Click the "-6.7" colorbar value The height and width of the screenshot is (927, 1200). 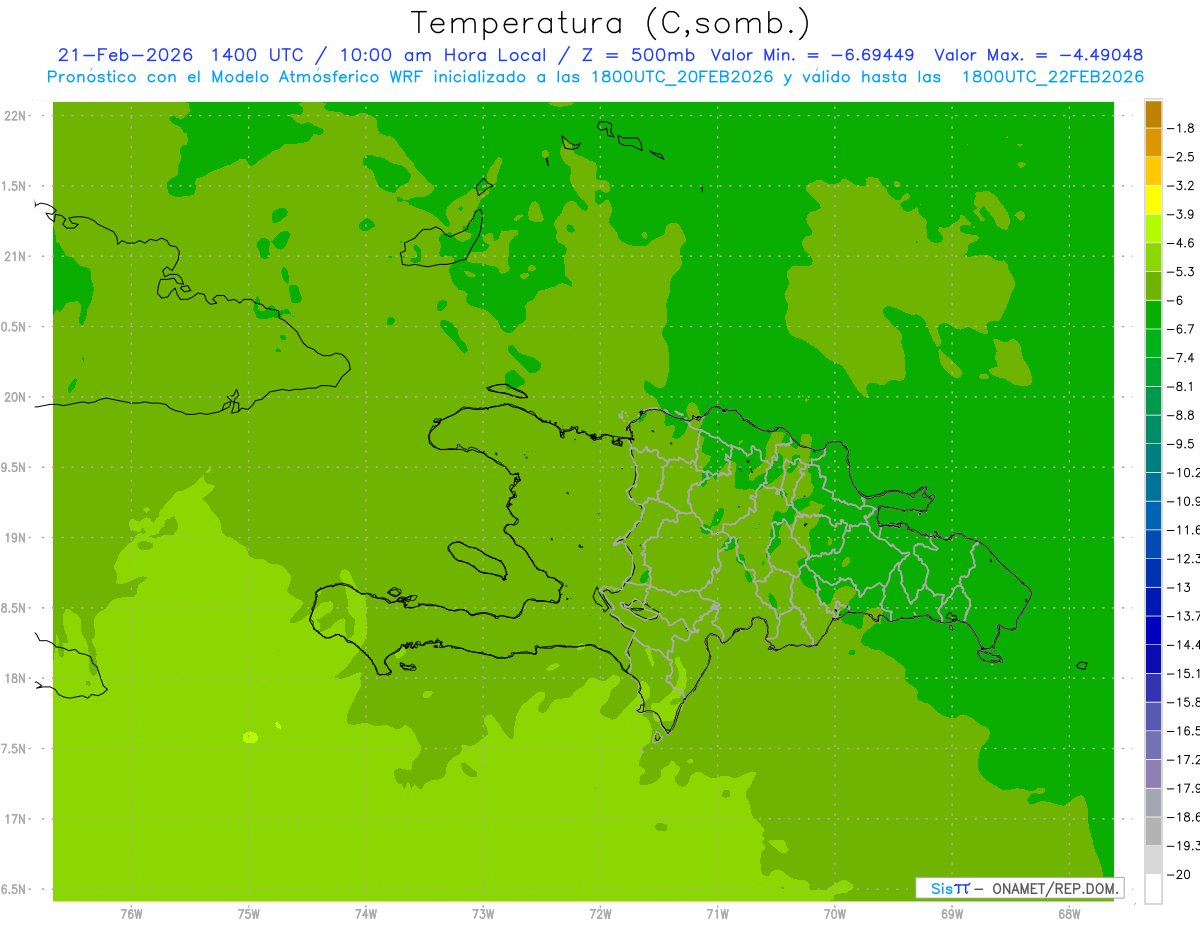pos(1182,329)
